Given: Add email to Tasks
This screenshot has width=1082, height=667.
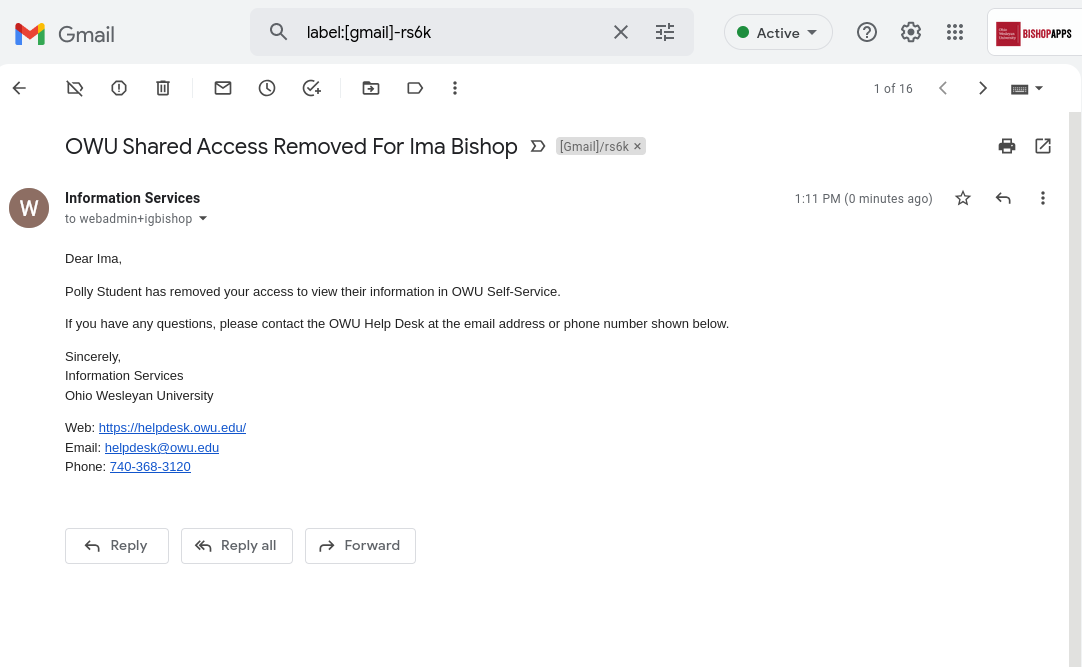Looking at the screenshot, I should pos(311,88).
